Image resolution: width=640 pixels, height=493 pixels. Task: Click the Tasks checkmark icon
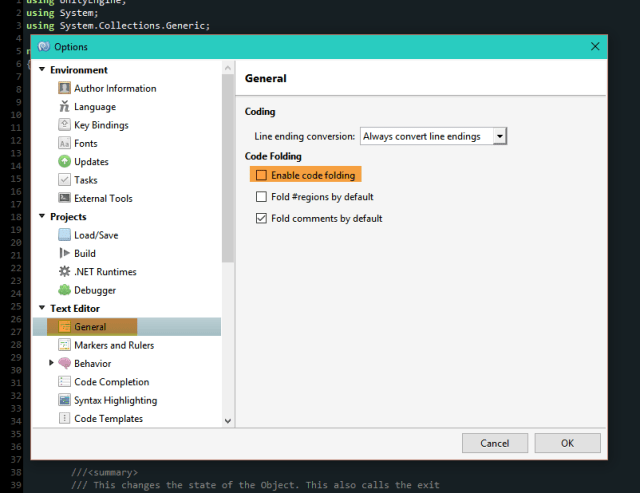[x=64, y=180]
